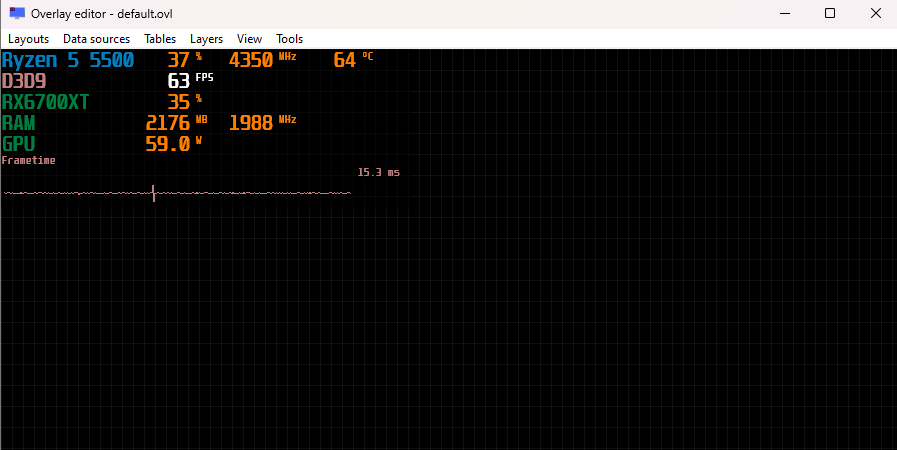The width and height of the screenshot is (897, 450).
Task: Close the Overlay editor window
Action: 874,13
